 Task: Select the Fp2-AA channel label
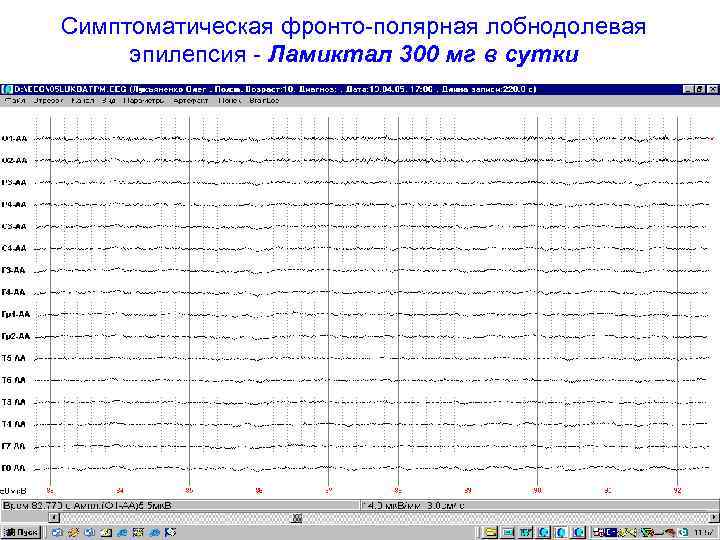16,336
